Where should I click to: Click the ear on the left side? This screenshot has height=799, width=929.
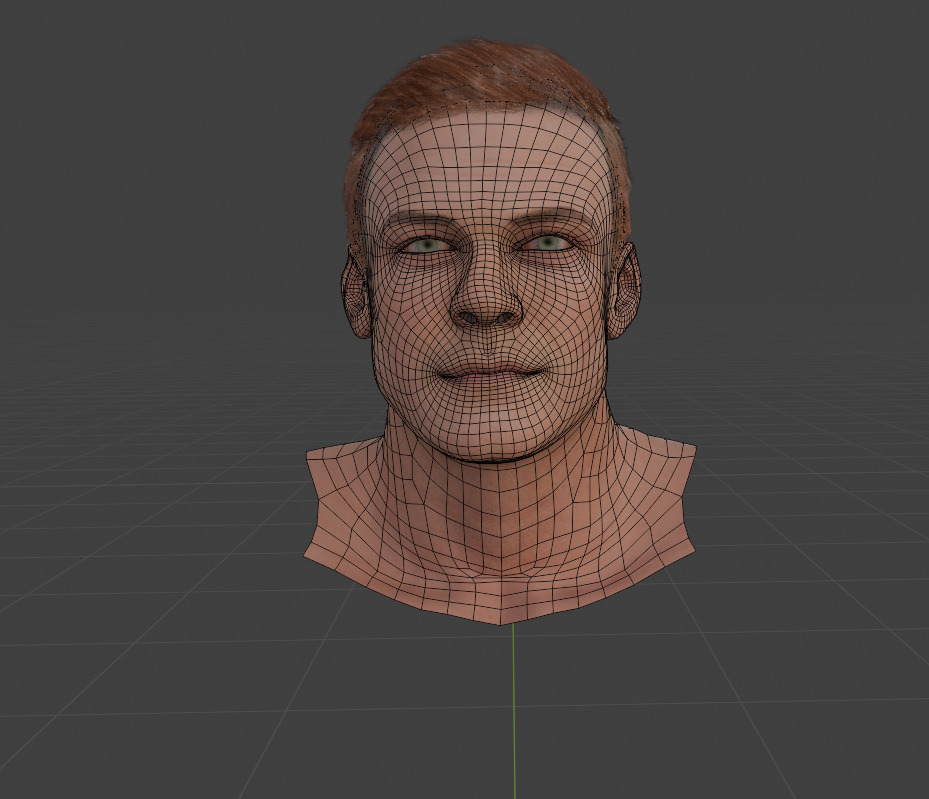[357, 291]
